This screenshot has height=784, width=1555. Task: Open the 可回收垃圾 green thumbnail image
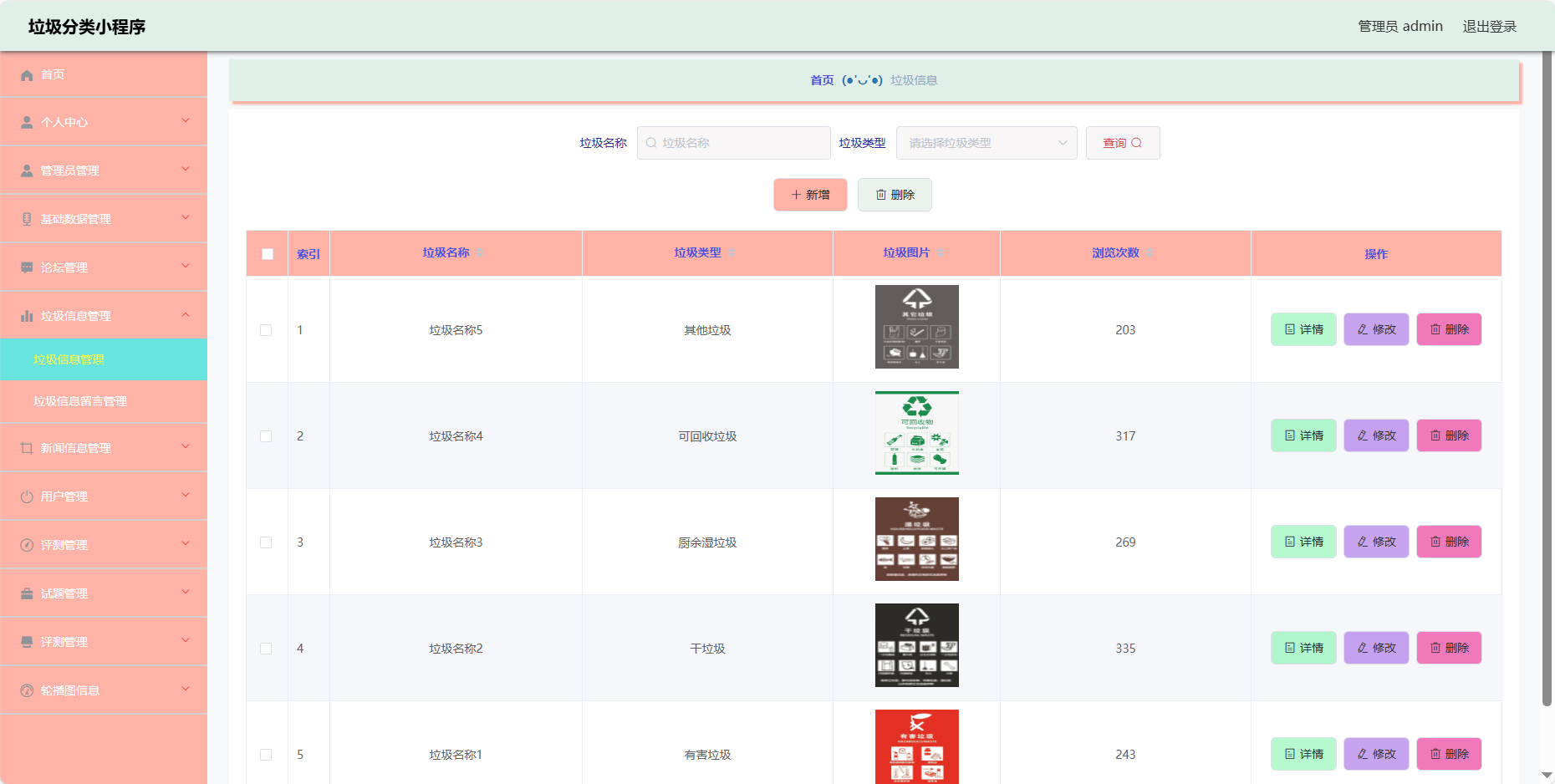click(x=916, y=433)
